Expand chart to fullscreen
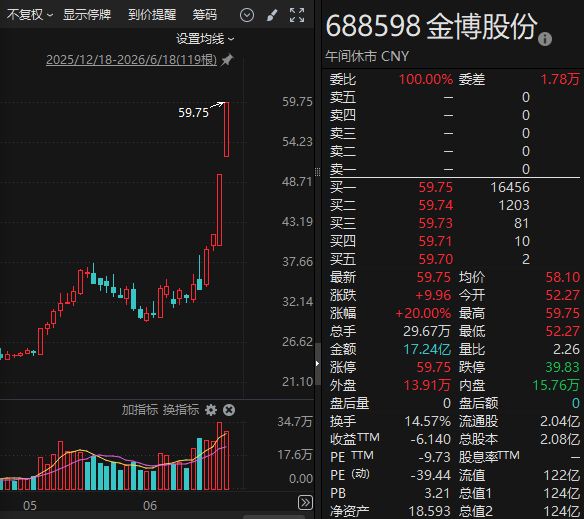This screenshot has height=519, width=584. pos(297,15)
